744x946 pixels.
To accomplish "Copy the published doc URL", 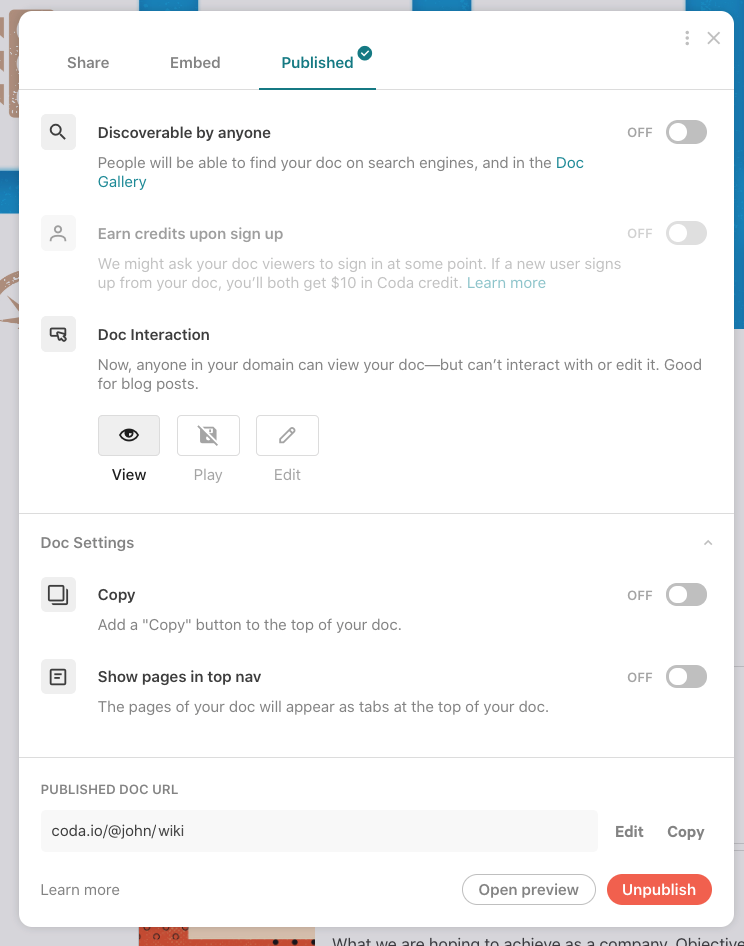I will (686, 831).
